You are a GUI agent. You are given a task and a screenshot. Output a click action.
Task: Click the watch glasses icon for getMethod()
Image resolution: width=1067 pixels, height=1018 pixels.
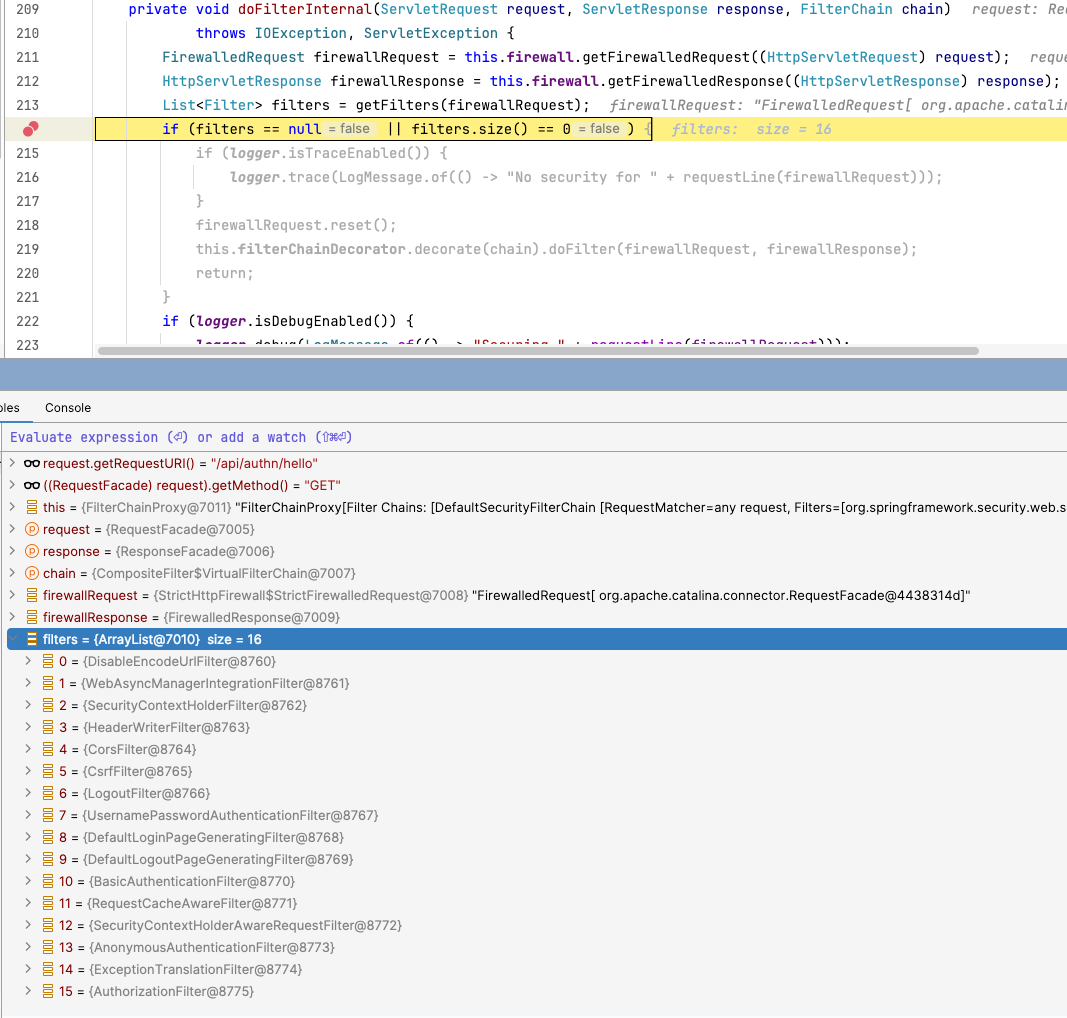[31, 485]
